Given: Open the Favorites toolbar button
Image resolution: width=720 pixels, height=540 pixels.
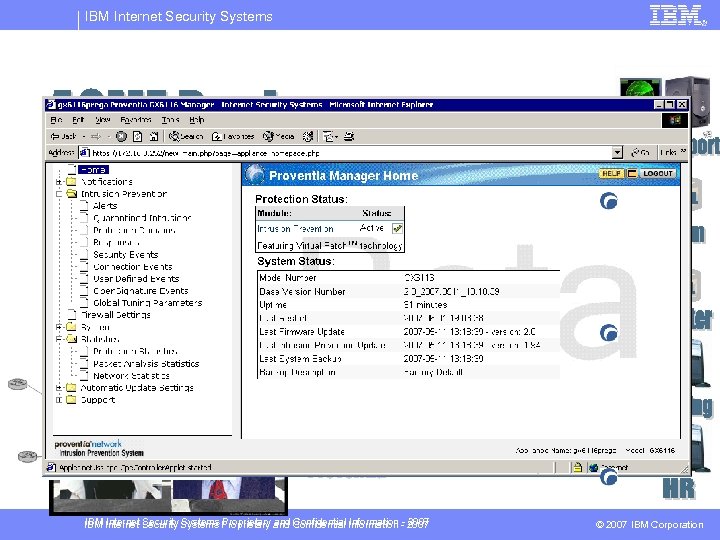Looking at the screenshot, I should [232, 136].
